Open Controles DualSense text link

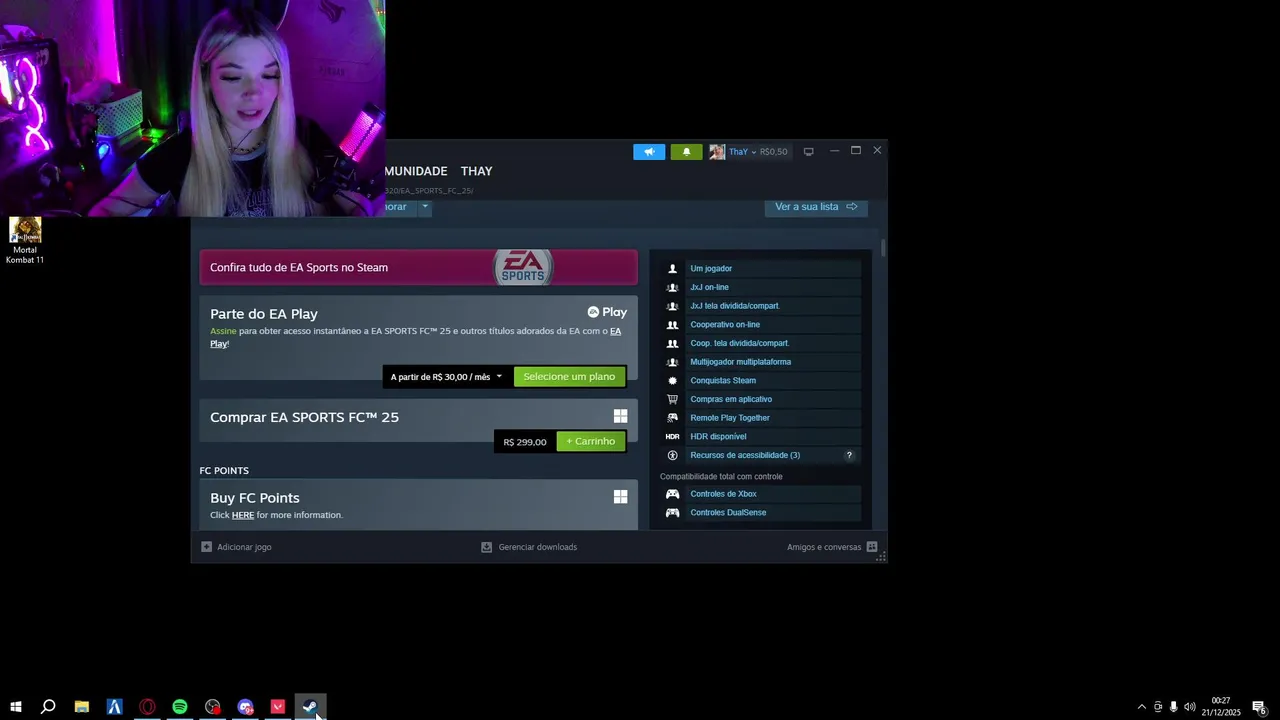click(728, 512)
